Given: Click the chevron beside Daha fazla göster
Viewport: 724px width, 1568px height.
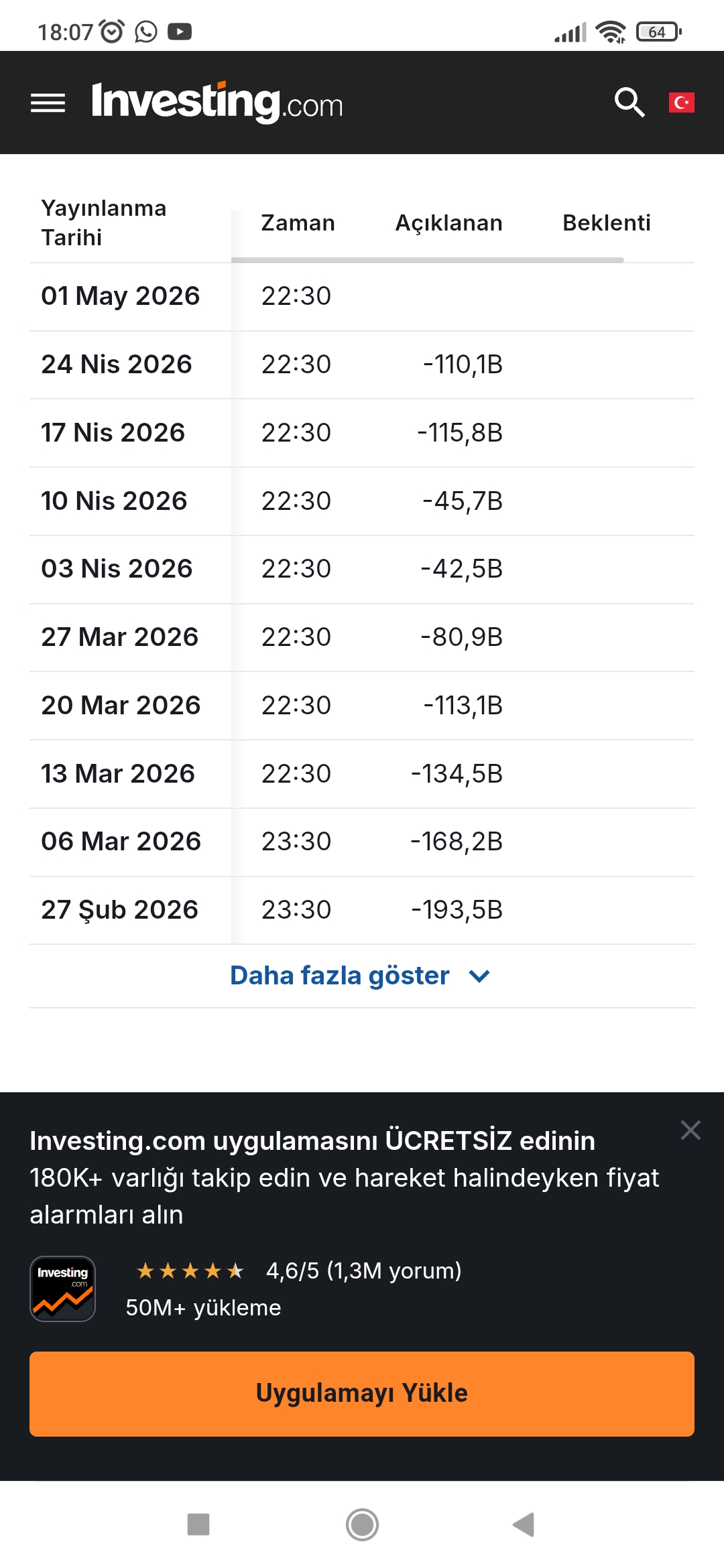Looking at the screenshot, I should [479, 976].
